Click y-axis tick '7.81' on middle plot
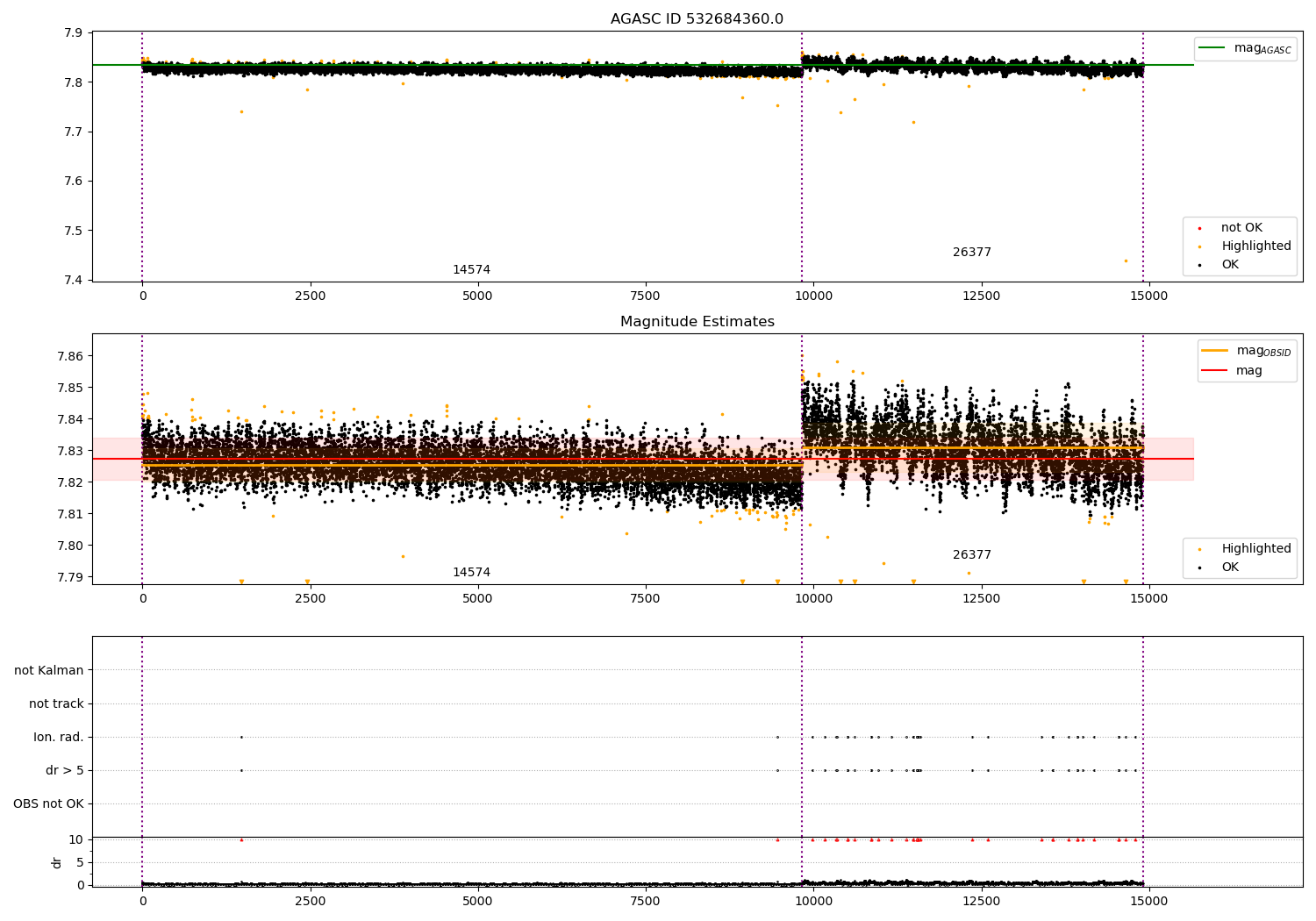Image resolution: width=1316 pixels, height=921 pixels. click(x=70, y=514)
